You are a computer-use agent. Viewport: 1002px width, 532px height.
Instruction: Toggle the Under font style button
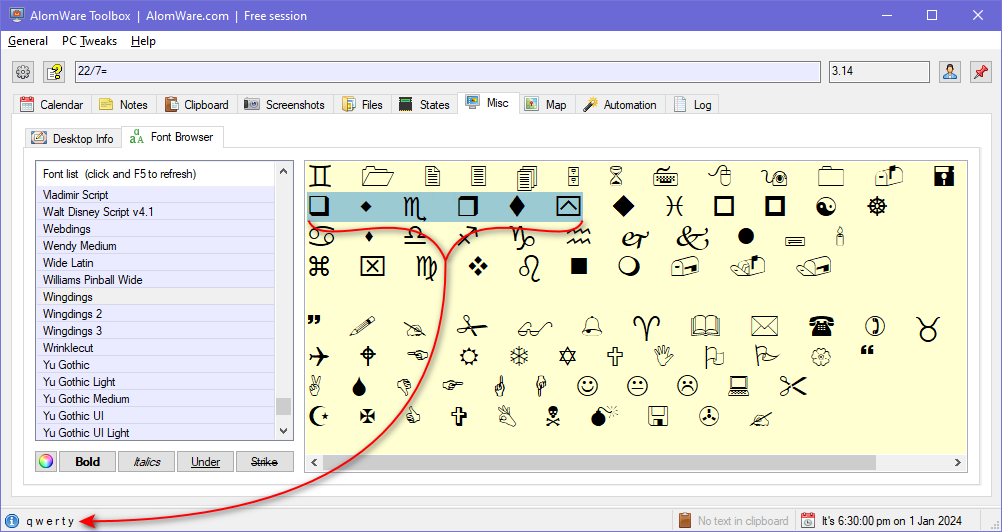205,461
